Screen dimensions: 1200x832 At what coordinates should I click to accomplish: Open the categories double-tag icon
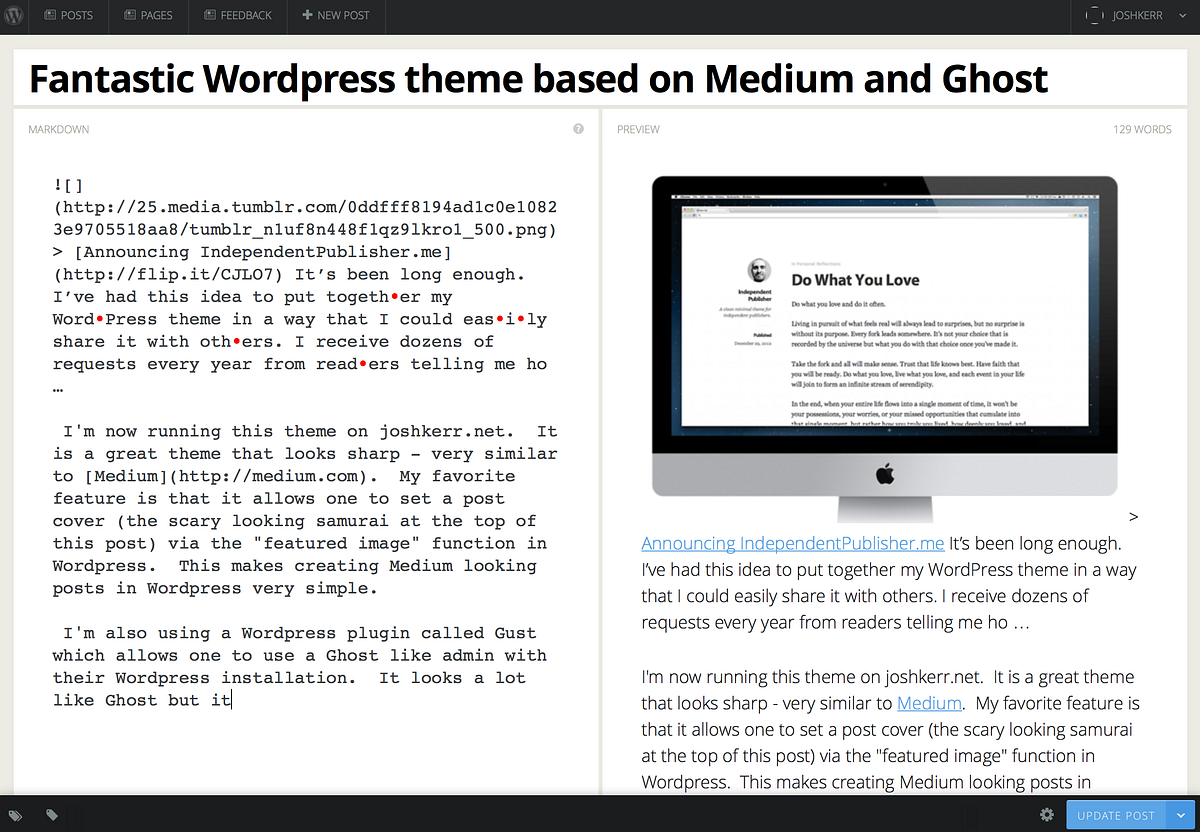coord(16,815)
